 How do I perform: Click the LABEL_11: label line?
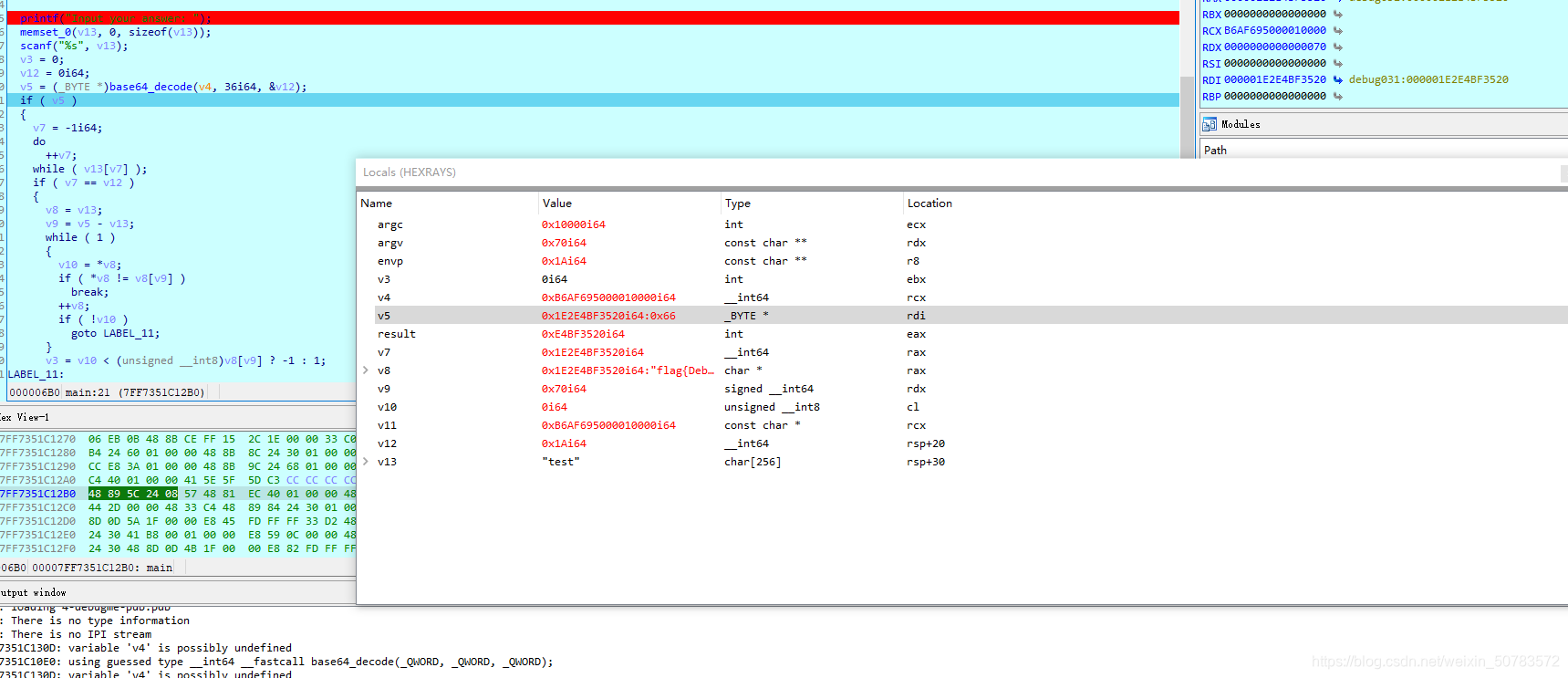[35, 374]
